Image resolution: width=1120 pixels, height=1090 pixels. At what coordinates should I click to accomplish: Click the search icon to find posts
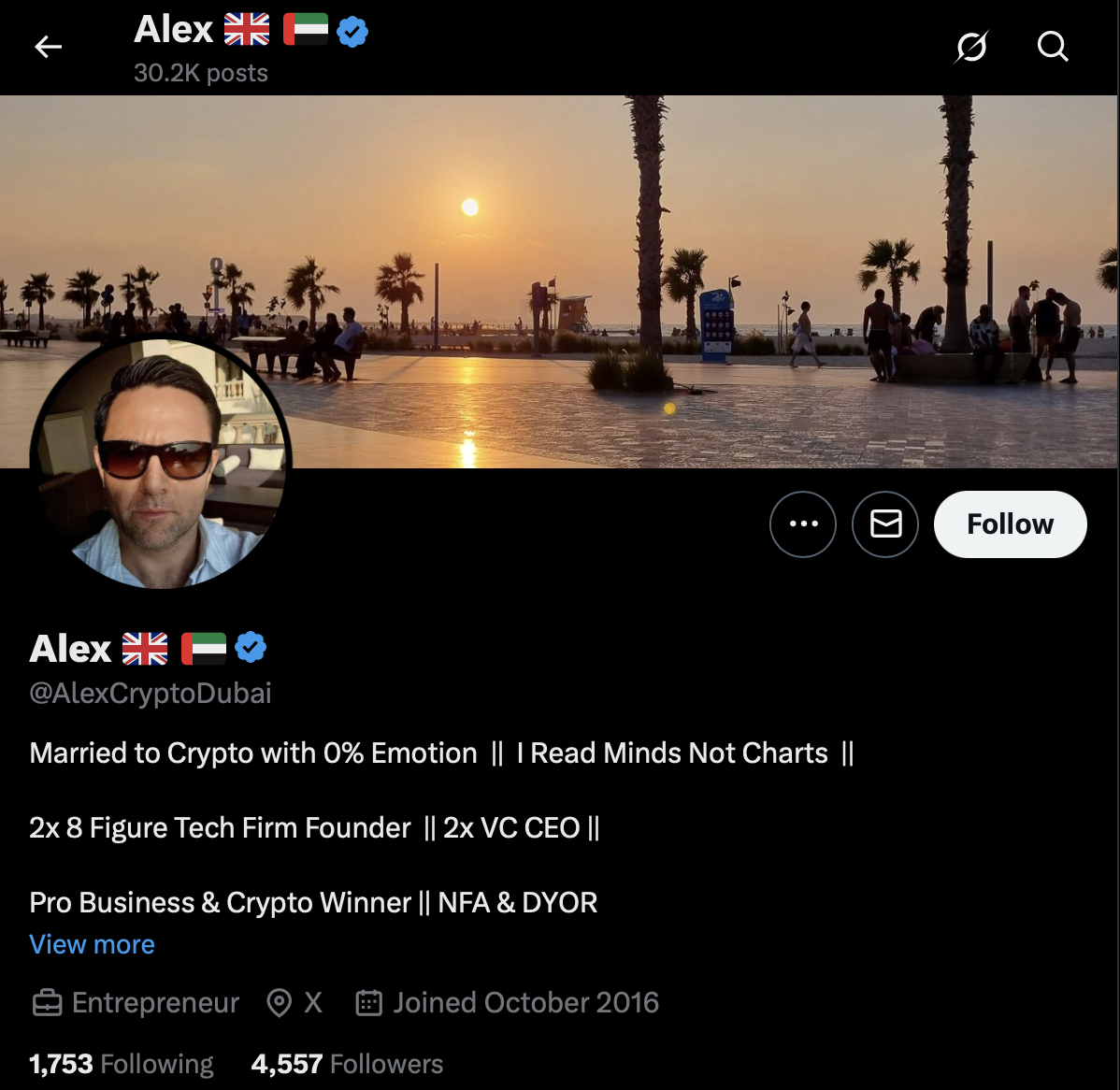[x=1053, y=47]
